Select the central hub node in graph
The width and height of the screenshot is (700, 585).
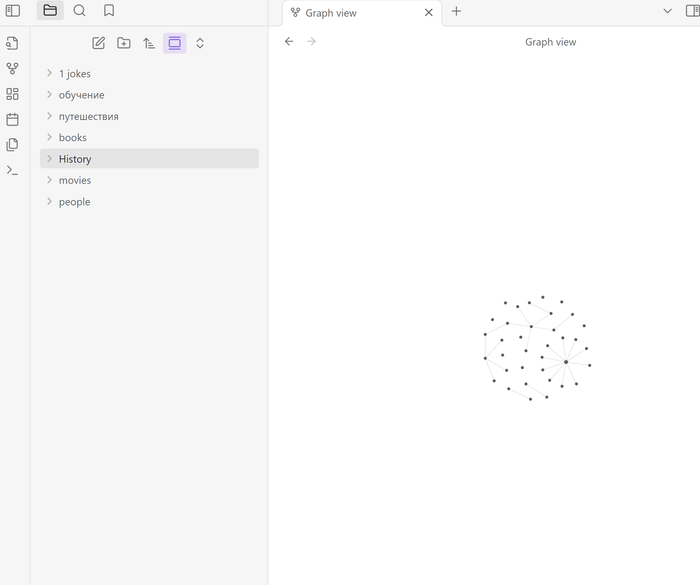tap(566, 362)
